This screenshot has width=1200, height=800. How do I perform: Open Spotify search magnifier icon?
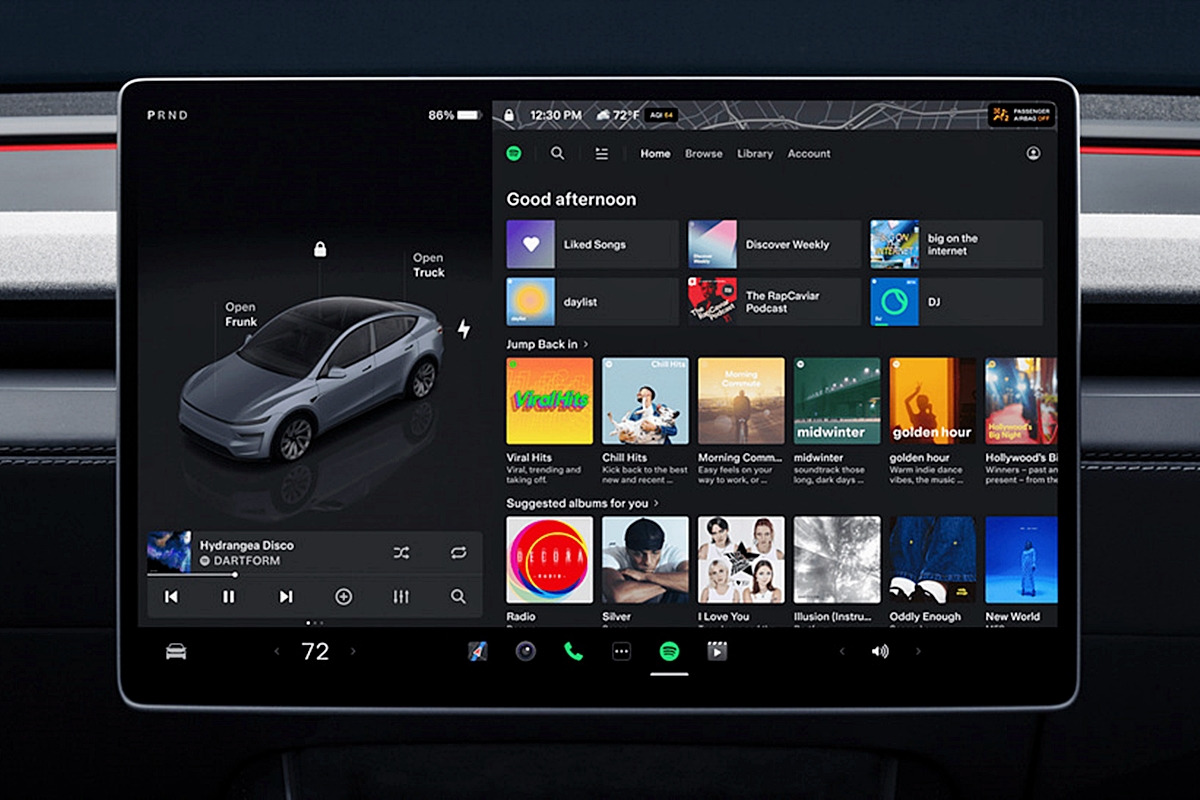tap(558, 154)
